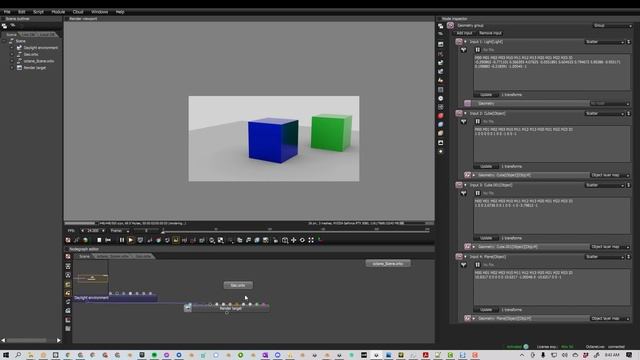Switch to Scene tab in Nodegraph editor
The width and height of the screenshot is (640, 360).
tap(84, 256)
